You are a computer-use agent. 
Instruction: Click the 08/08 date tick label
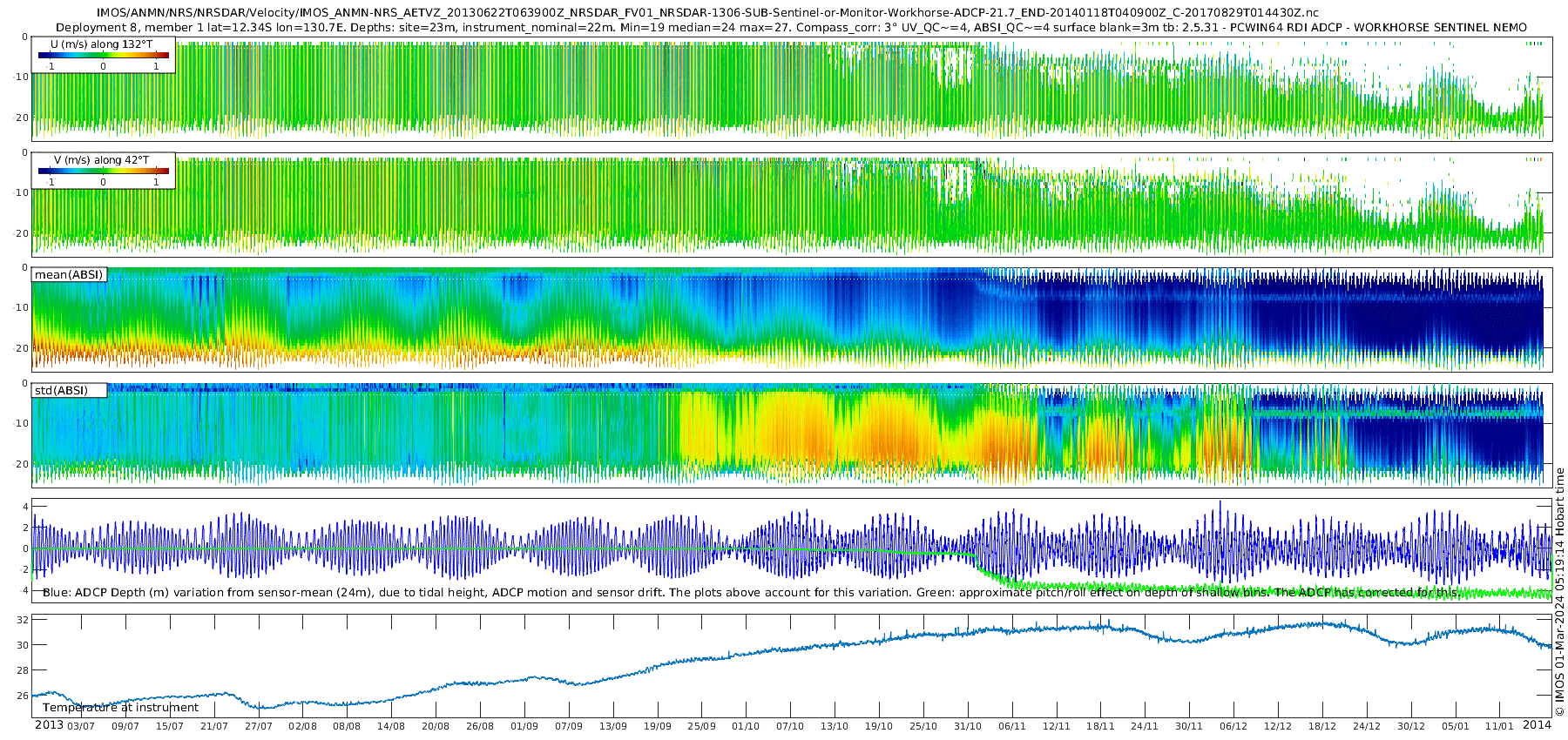pyautogui.click(x=347, y=726)
